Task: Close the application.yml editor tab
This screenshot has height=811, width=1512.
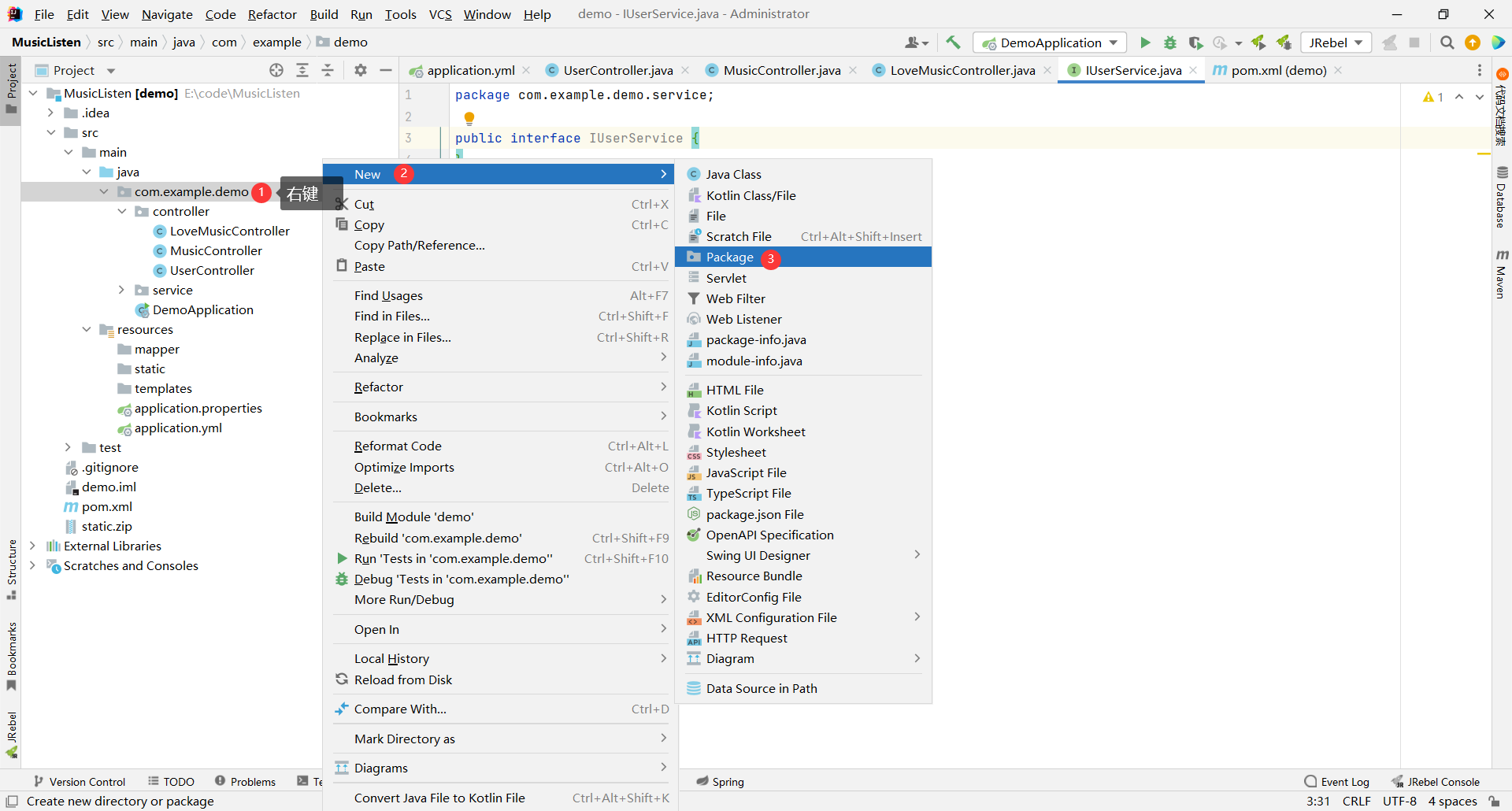Action: 526,70
